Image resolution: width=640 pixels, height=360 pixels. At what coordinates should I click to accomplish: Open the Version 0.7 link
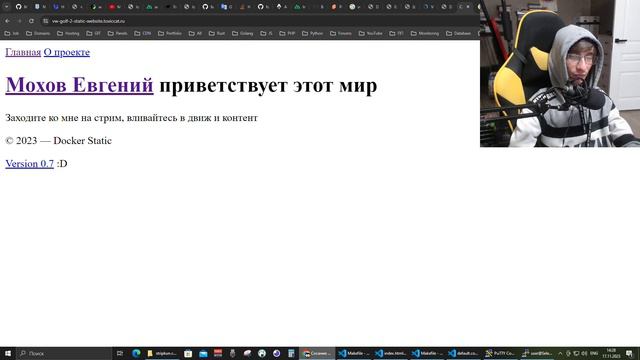click(x=29, y=163)
